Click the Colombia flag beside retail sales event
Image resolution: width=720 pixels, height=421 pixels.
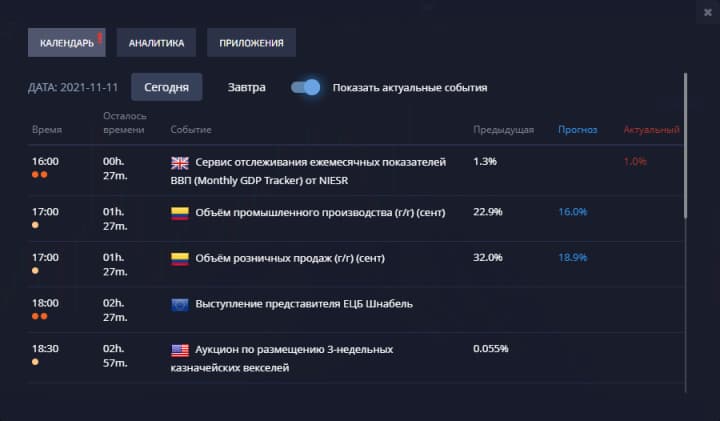click(180, 258)
